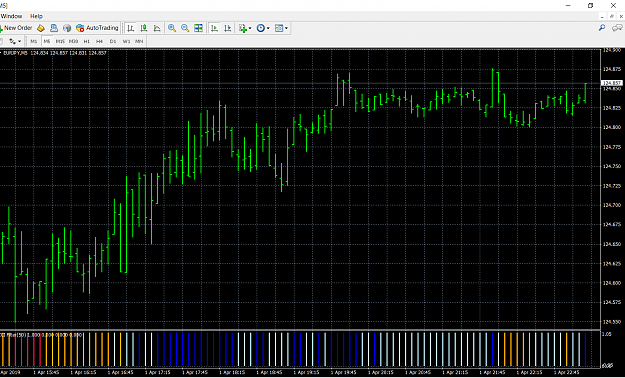This screenshot has width=625, height=378.
Task: Switch chart to bar chart style
Action: point(130,28)
